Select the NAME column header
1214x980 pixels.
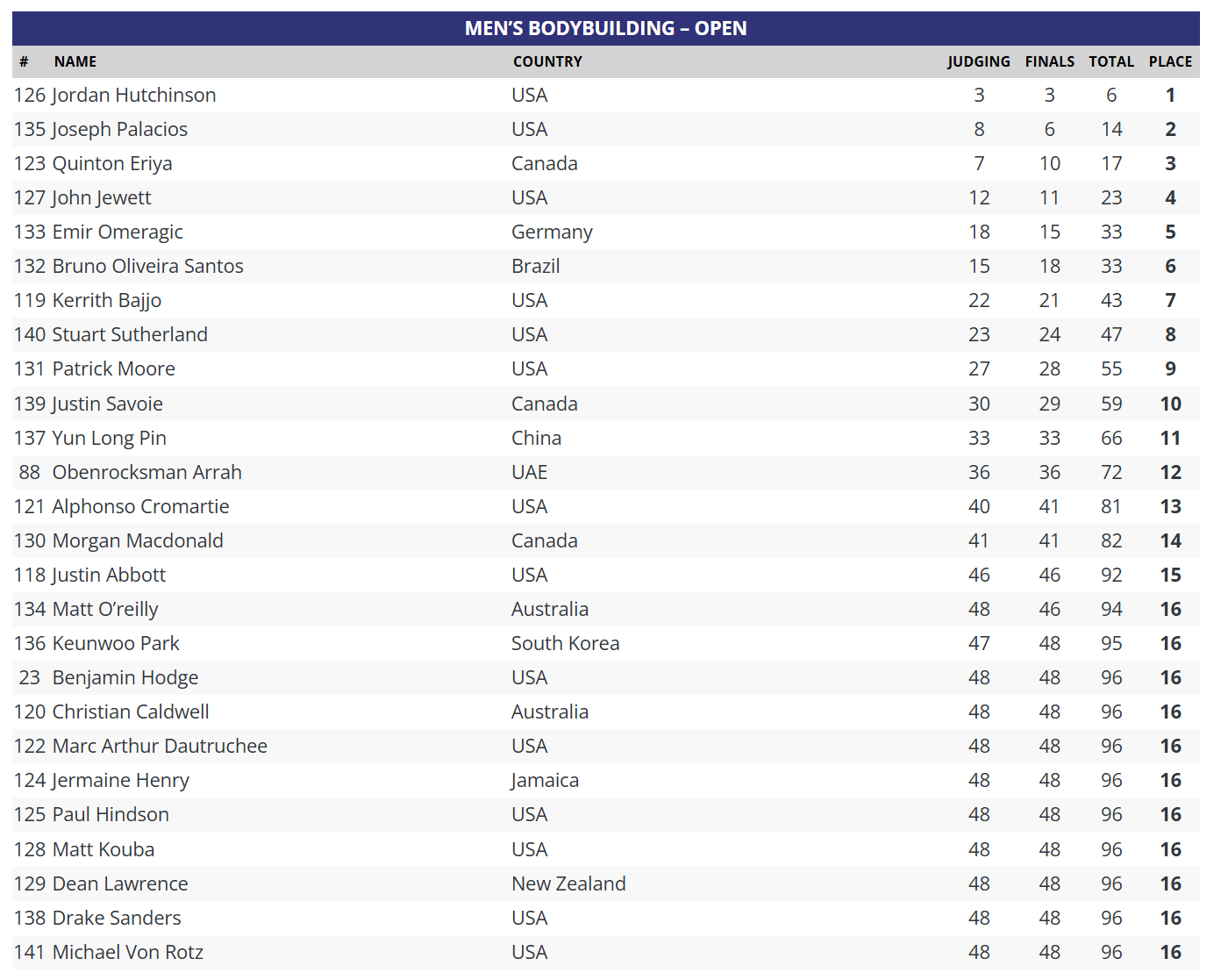75,61
